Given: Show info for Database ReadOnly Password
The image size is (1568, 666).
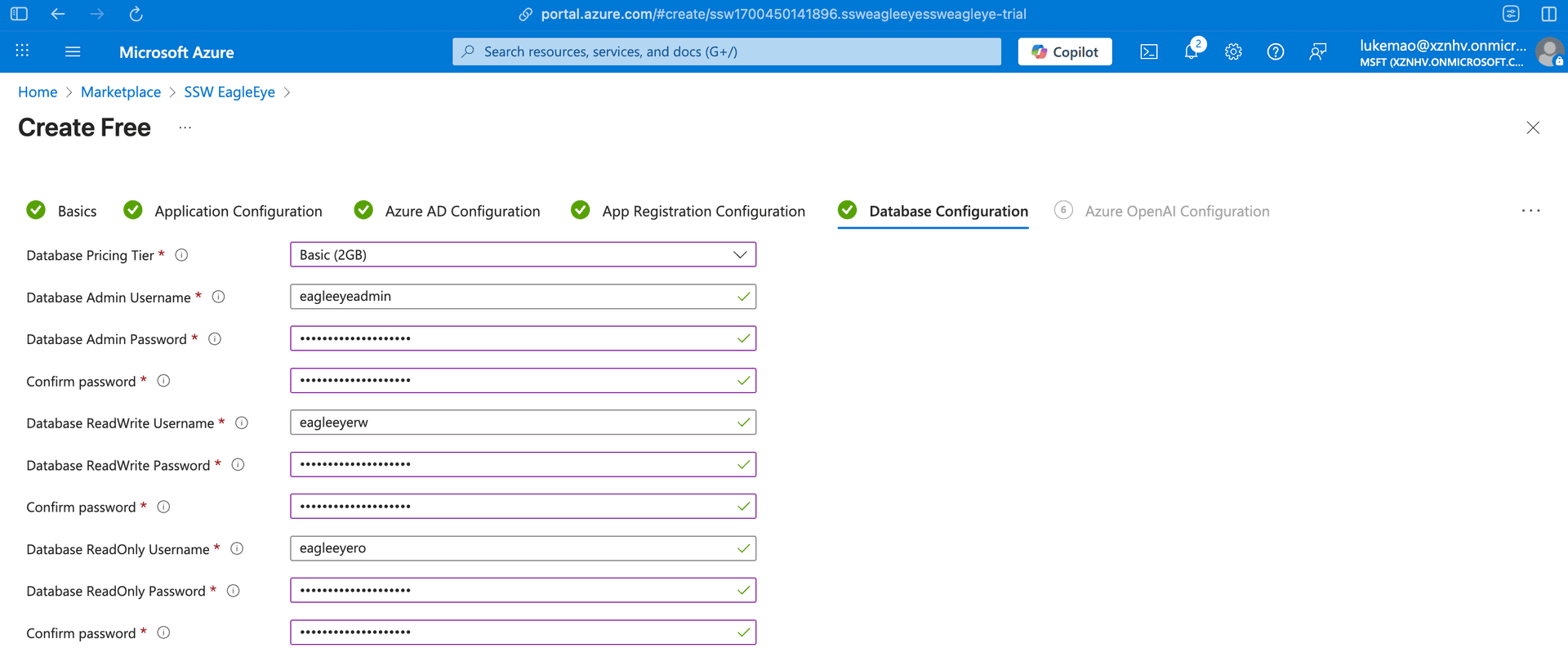Looking at the screenshot, I should tap(234, 590).
